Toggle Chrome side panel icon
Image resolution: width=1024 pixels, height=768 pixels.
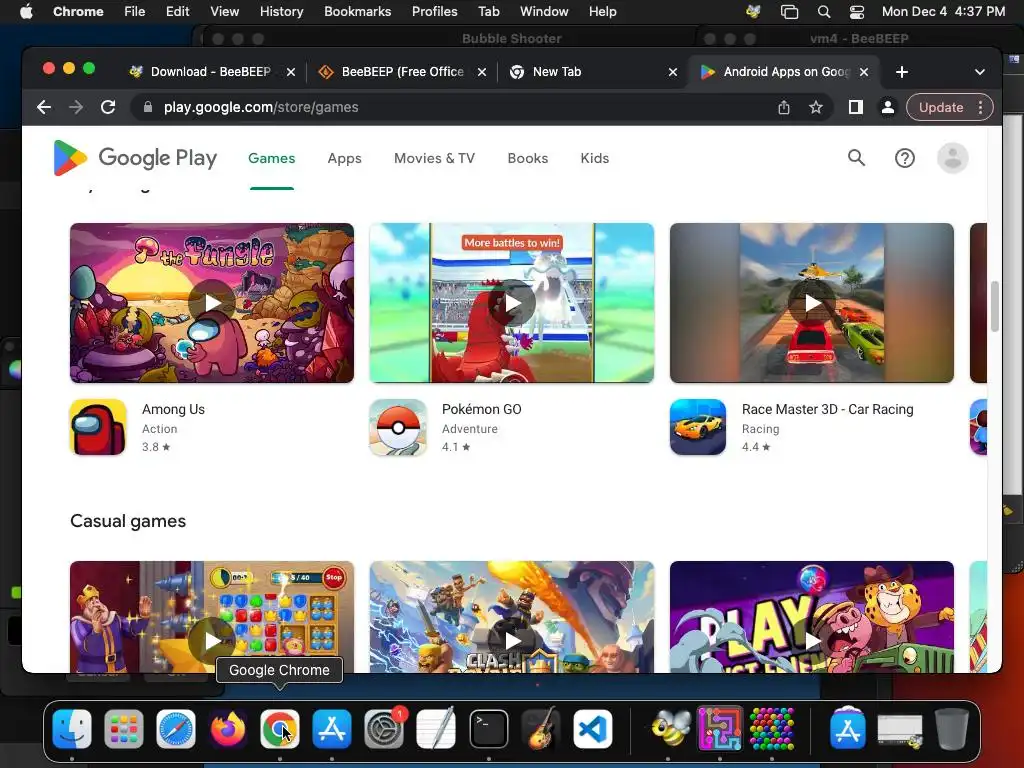(856, 107)
